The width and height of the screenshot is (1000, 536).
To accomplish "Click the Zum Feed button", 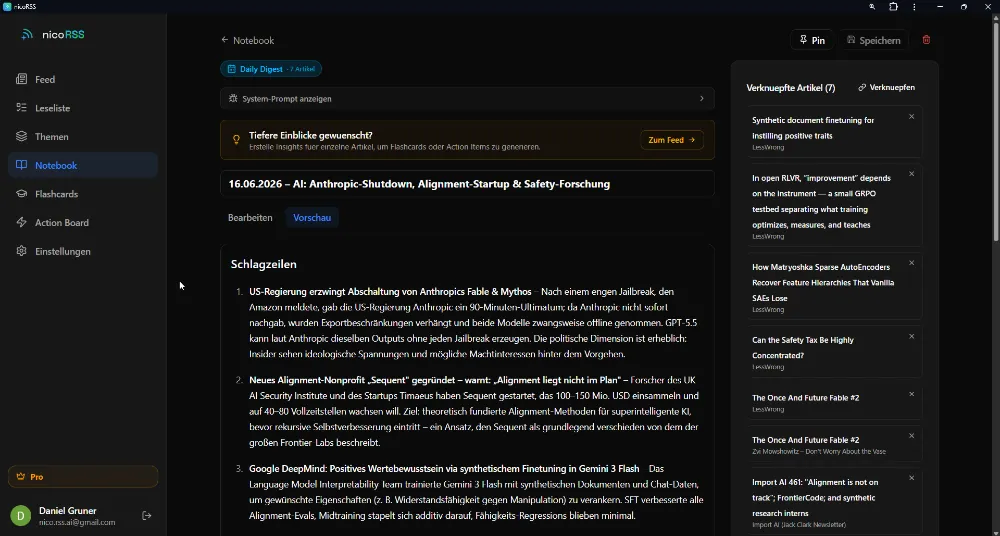I will click(x=672, y=140).
